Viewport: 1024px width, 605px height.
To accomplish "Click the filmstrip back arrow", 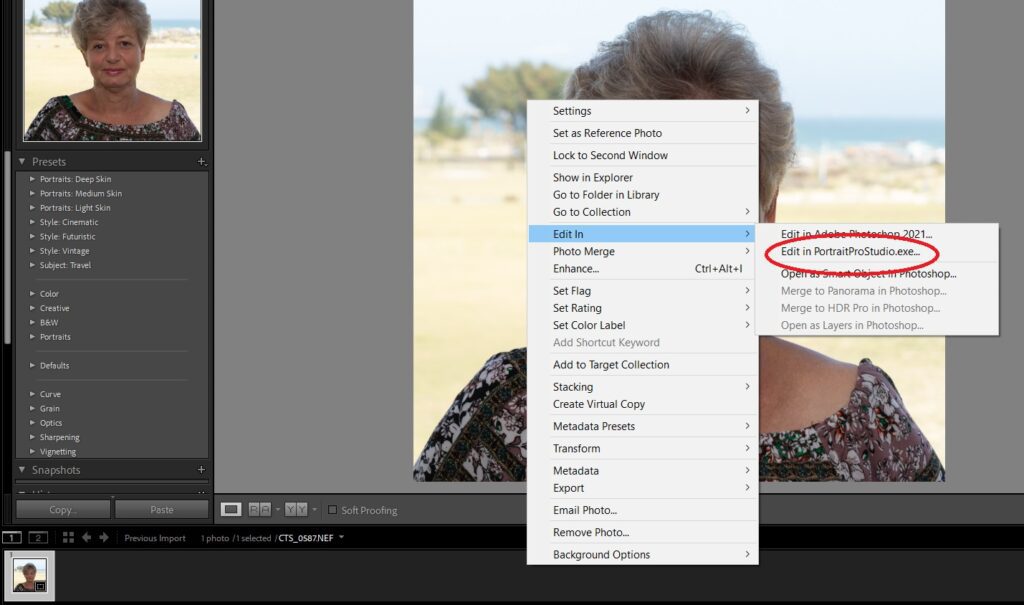I will (x=86, y=538).
